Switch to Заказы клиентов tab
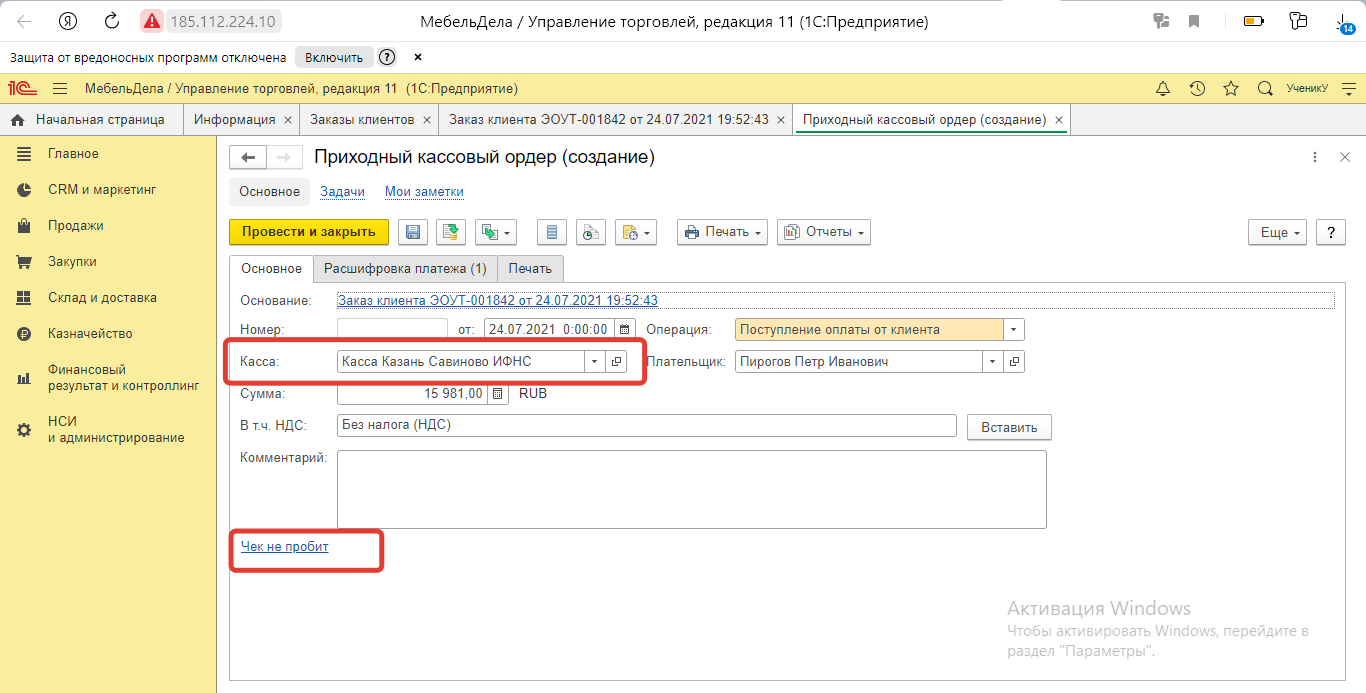Screen dimensions: 1366x693 pos(362,120)
